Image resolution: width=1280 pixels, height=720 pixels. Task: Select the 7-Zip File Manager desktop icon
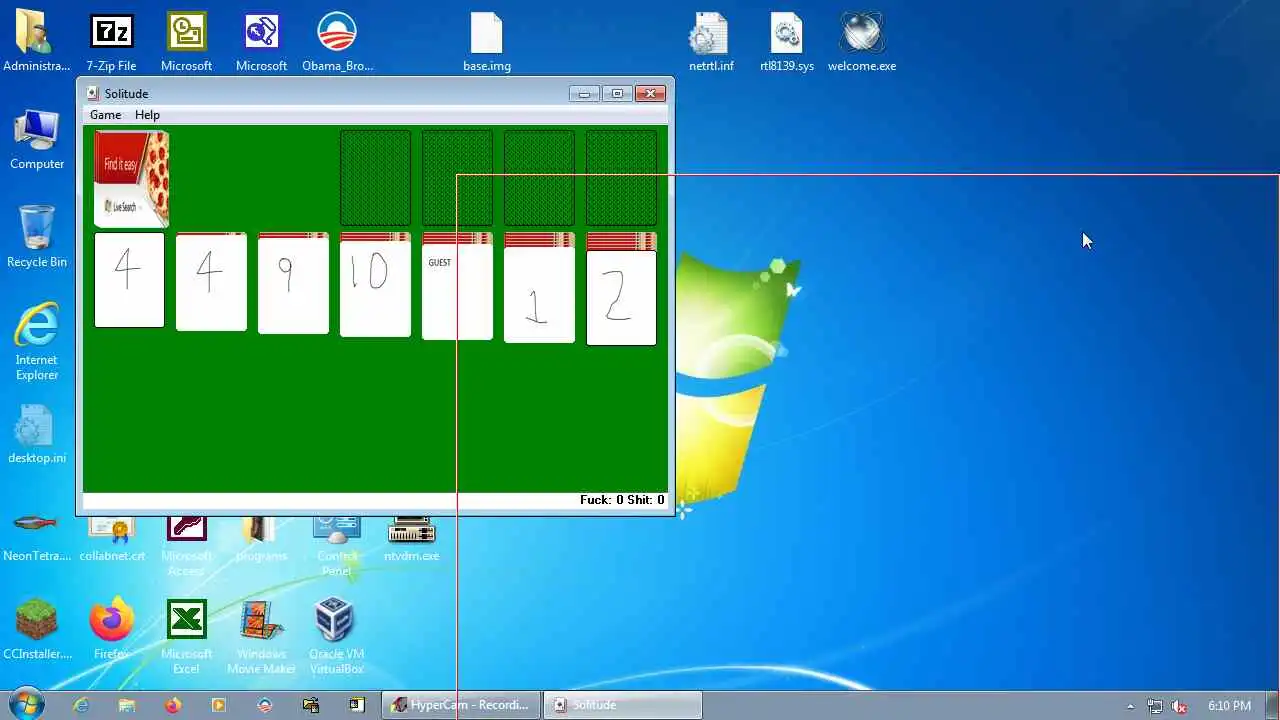point(112,42)
